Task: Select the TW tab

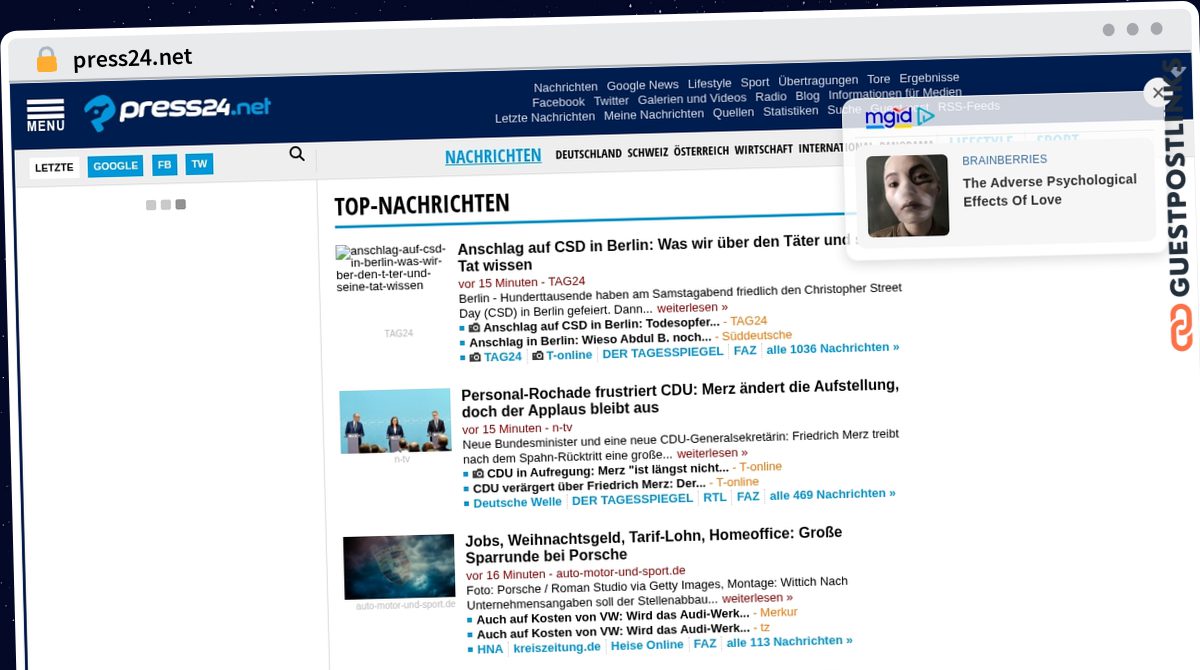Action: [x=199, y=164]
